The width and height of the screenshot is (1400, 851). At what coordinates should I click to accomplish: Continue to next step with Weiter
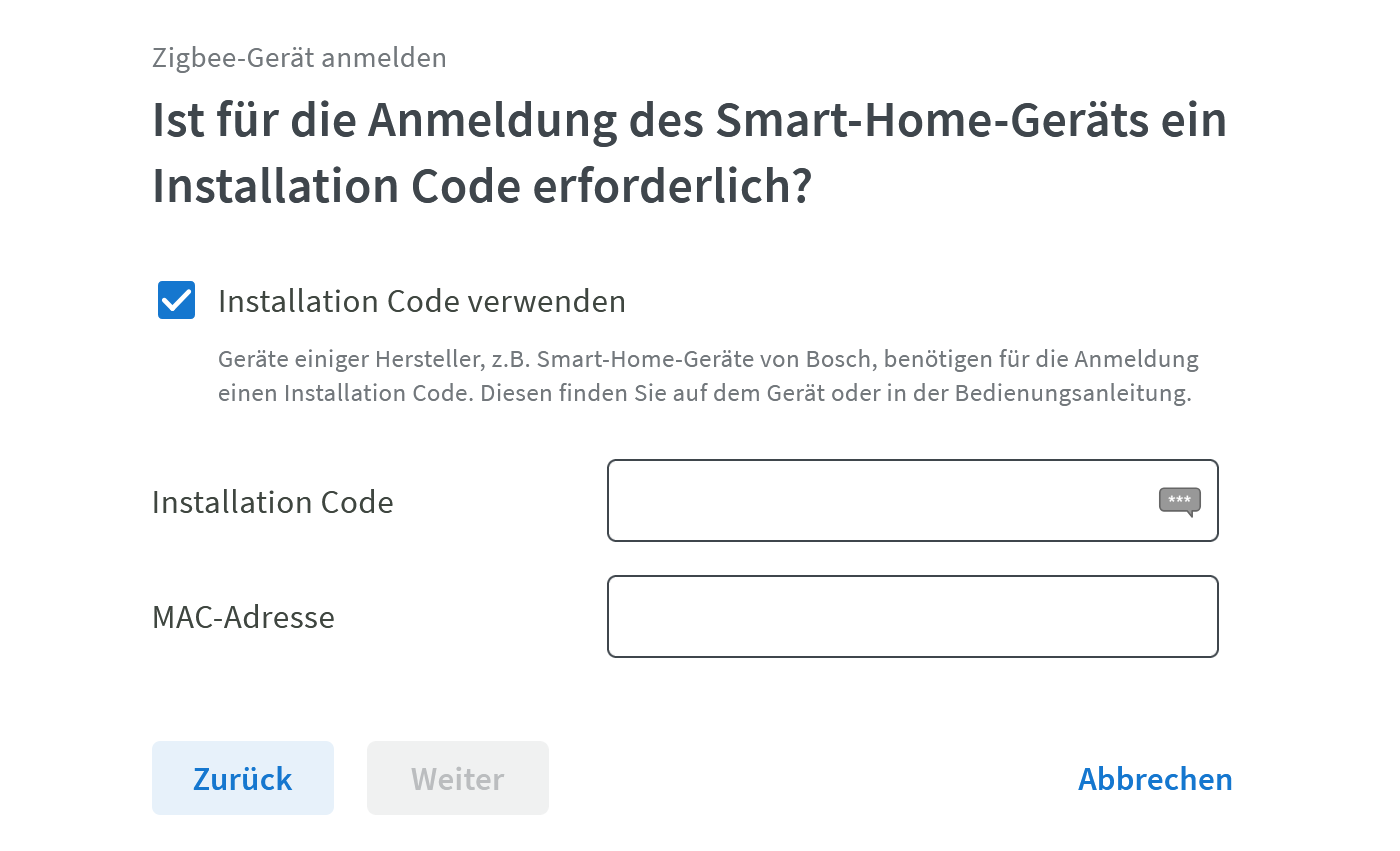457,778
